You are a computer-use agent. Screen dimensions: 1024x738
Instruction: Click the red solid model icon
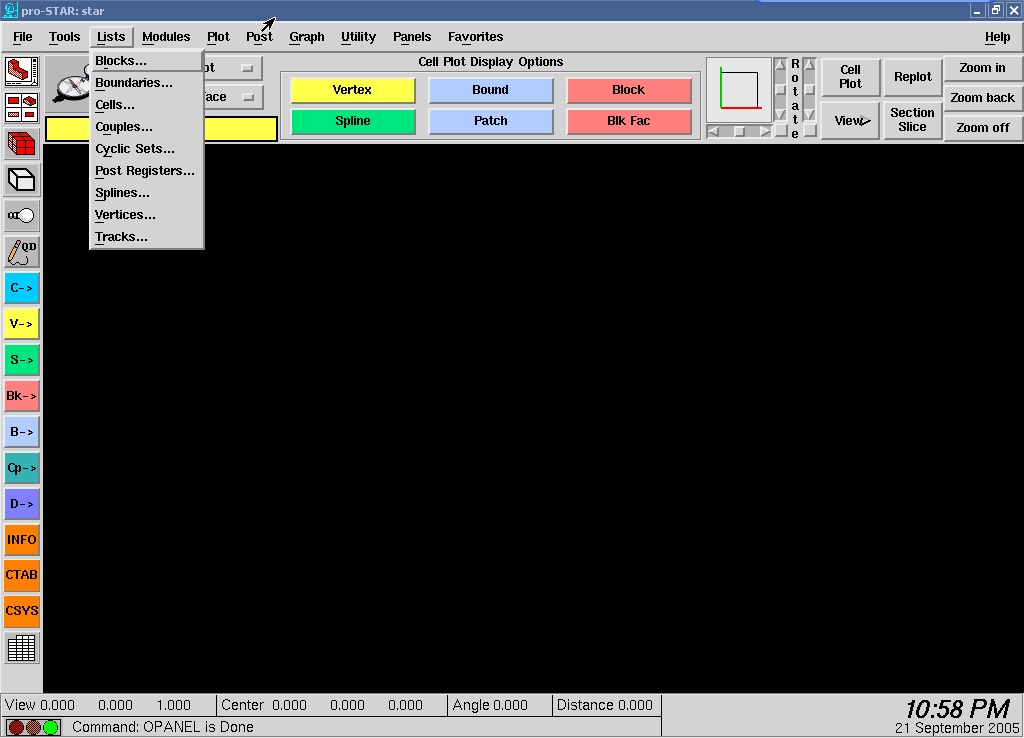click(x=22, y=71)
